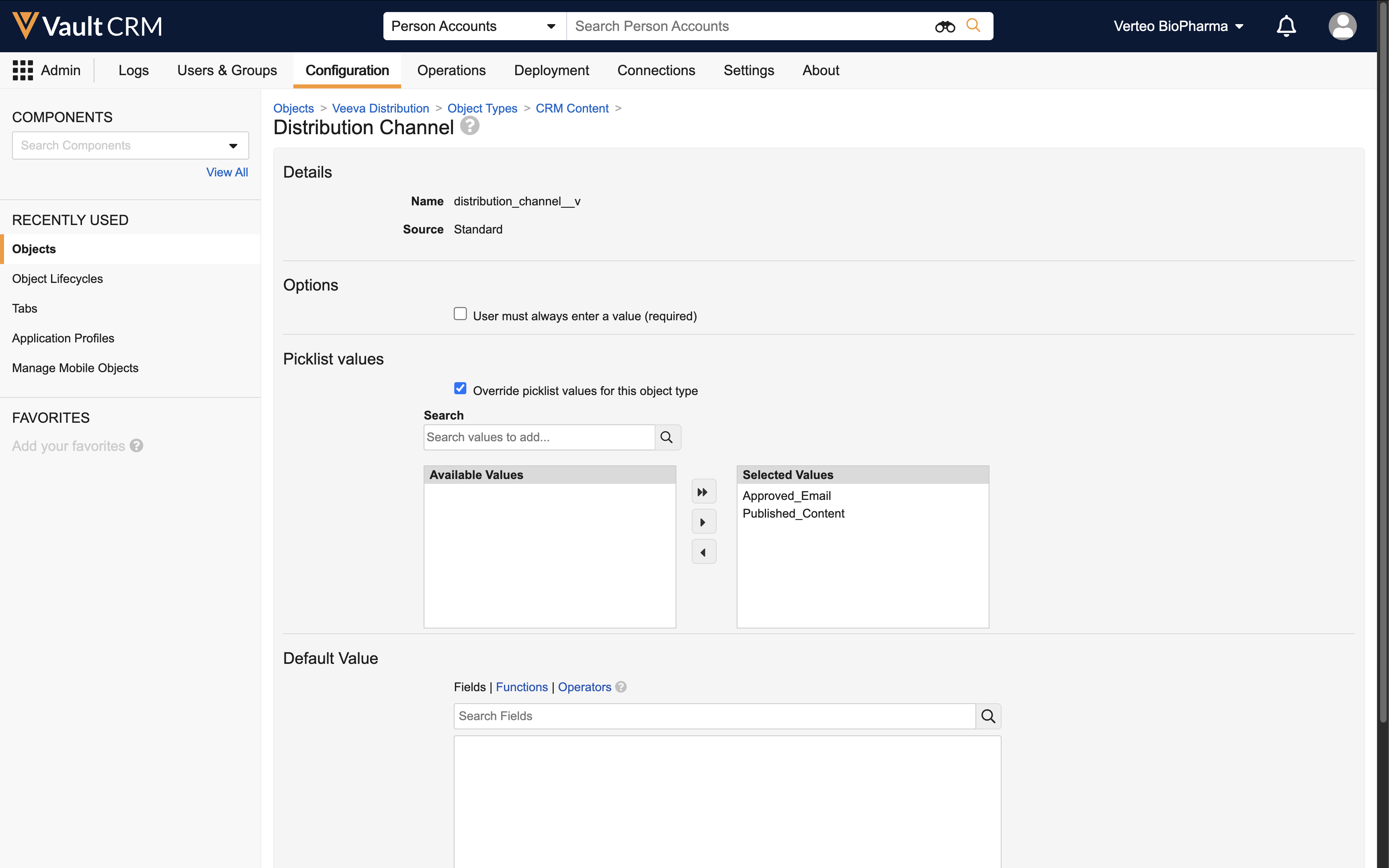Open the Functions link under Default Value
This screenshot has width=1389, height=868.
[x=521, y=687]
